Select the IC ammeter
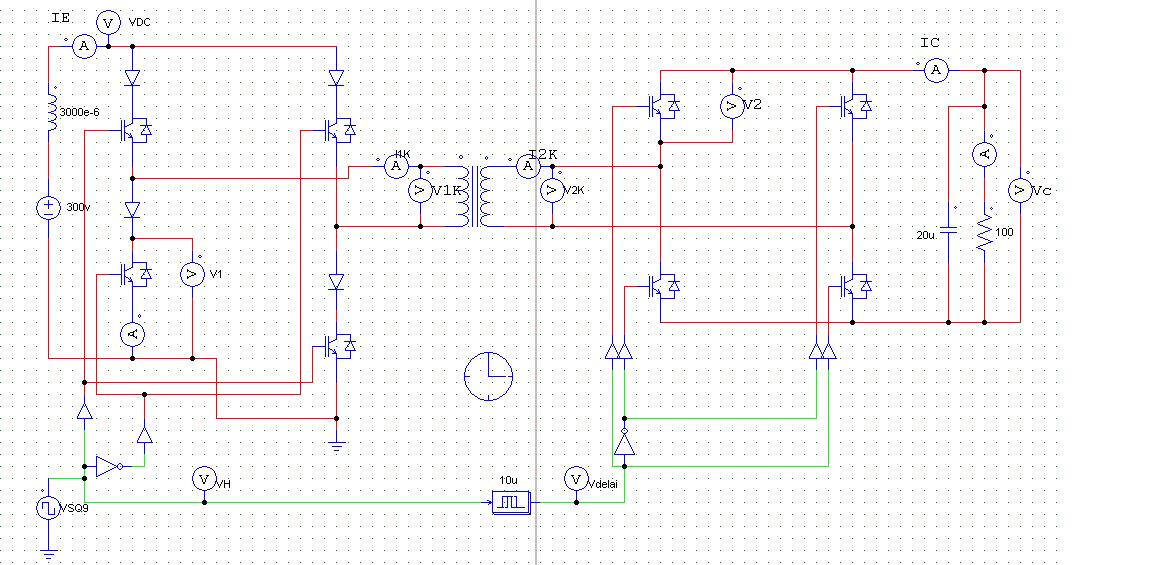Screen dimensions: 1156x565 tap(936, 70)
